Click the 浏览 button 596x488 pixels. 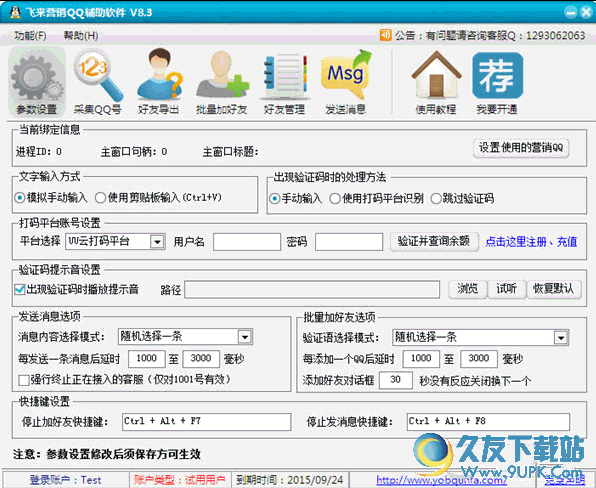tap(468, 289)
